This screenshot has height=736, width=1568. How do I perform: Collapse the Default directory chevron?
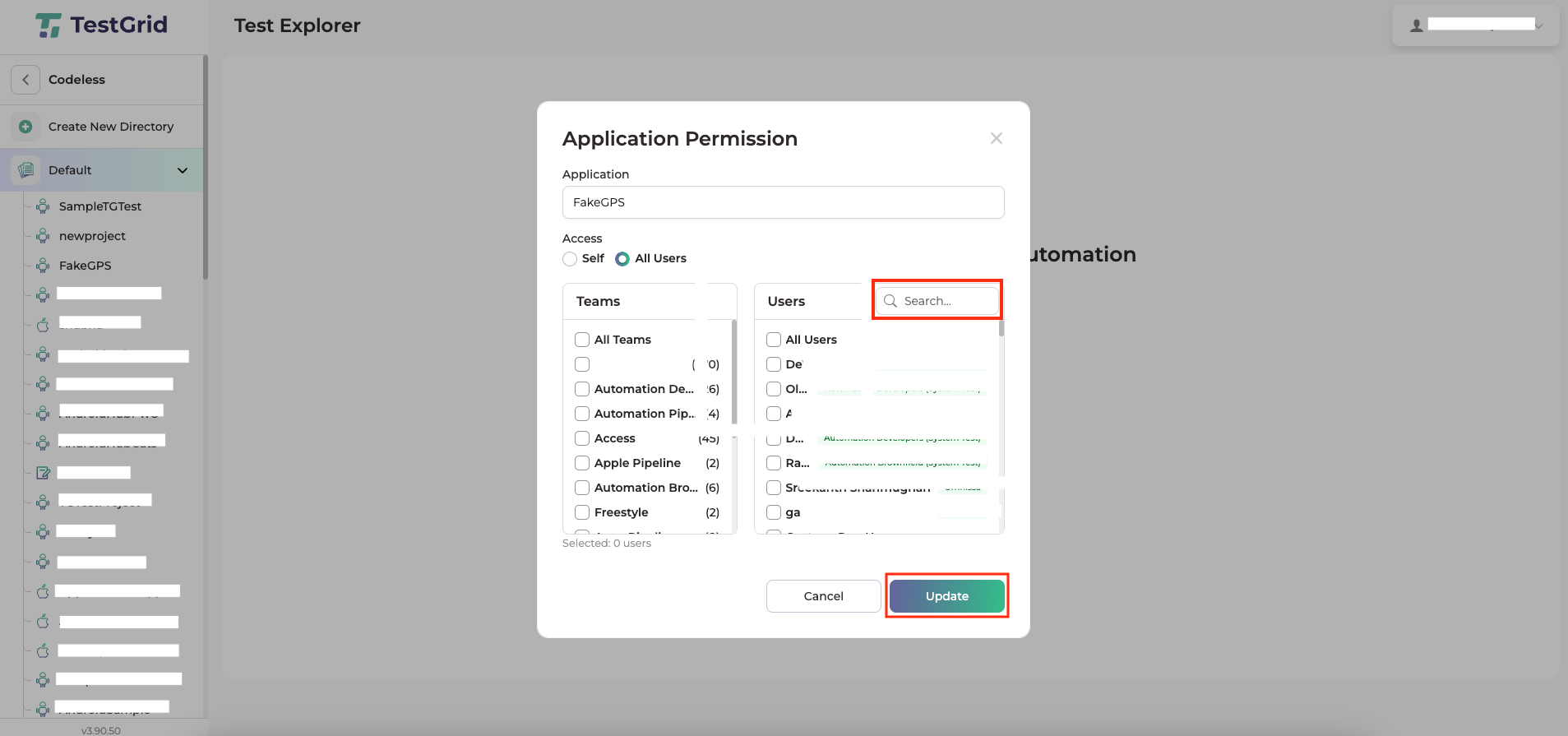[183, 170]
